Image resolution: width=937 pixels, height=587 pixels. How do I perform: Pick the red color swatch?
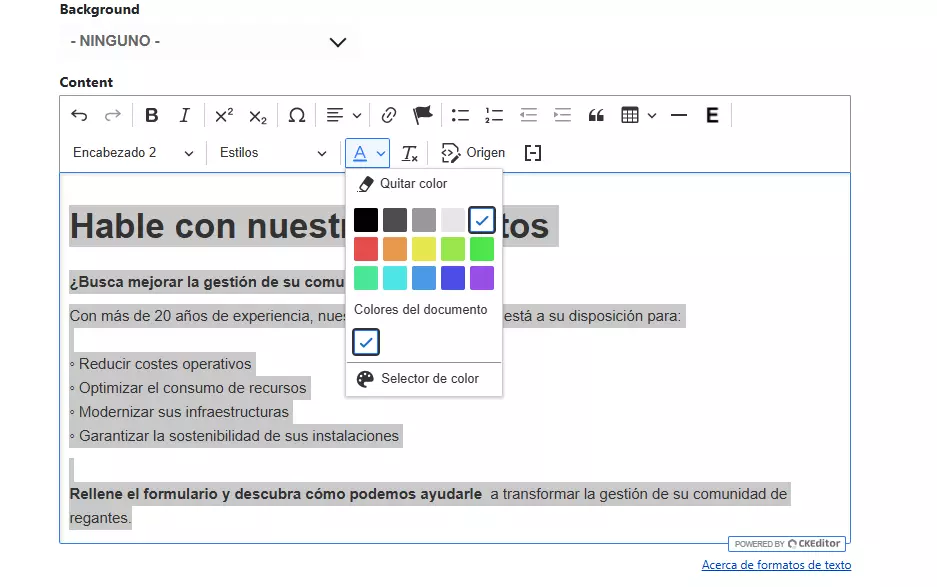tap(365, 248)
